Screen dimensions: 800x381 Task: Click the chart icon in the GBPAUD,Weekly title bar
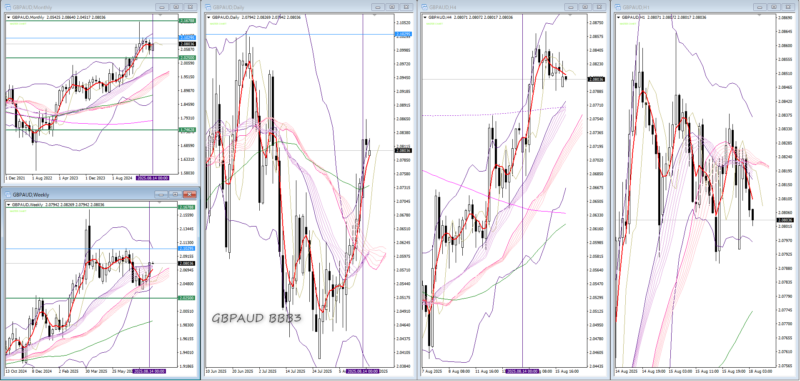tap(8, 194)
